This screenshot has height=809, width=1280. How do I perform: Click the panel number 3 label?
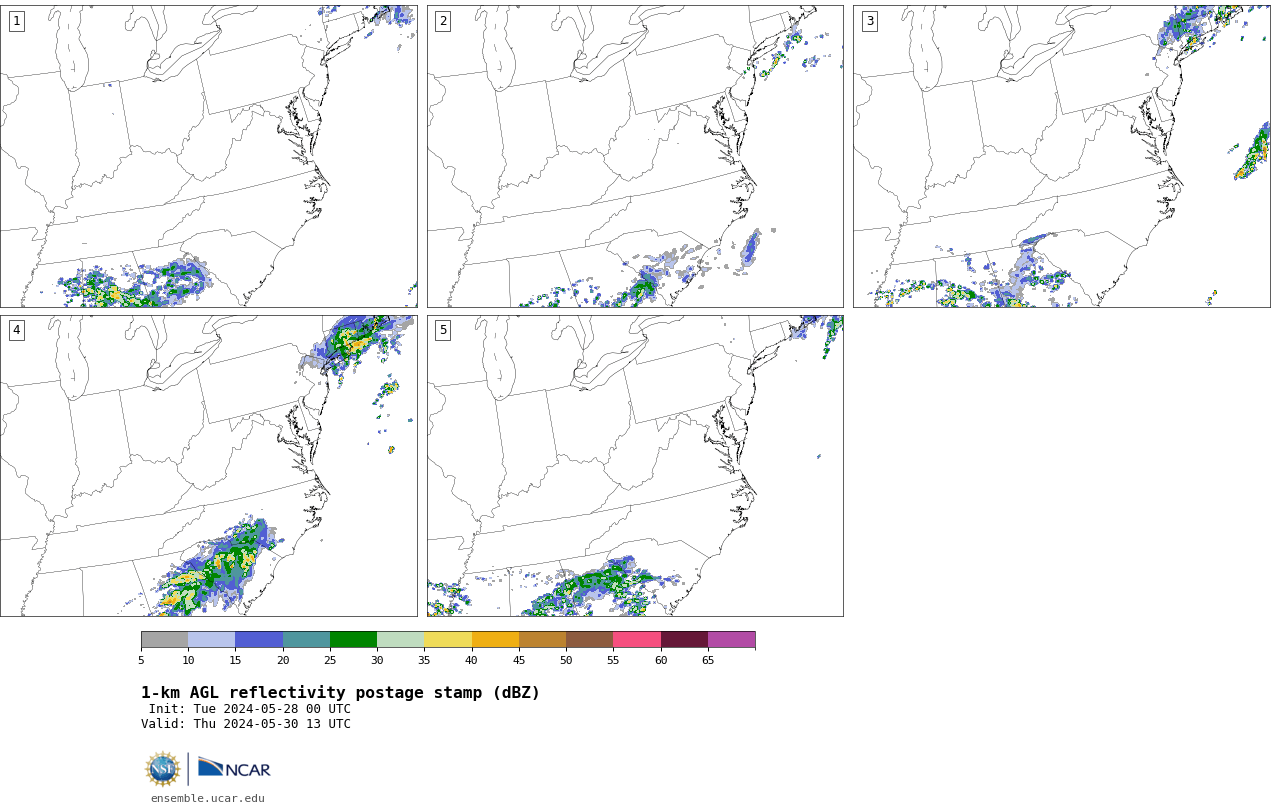[869, 21]
